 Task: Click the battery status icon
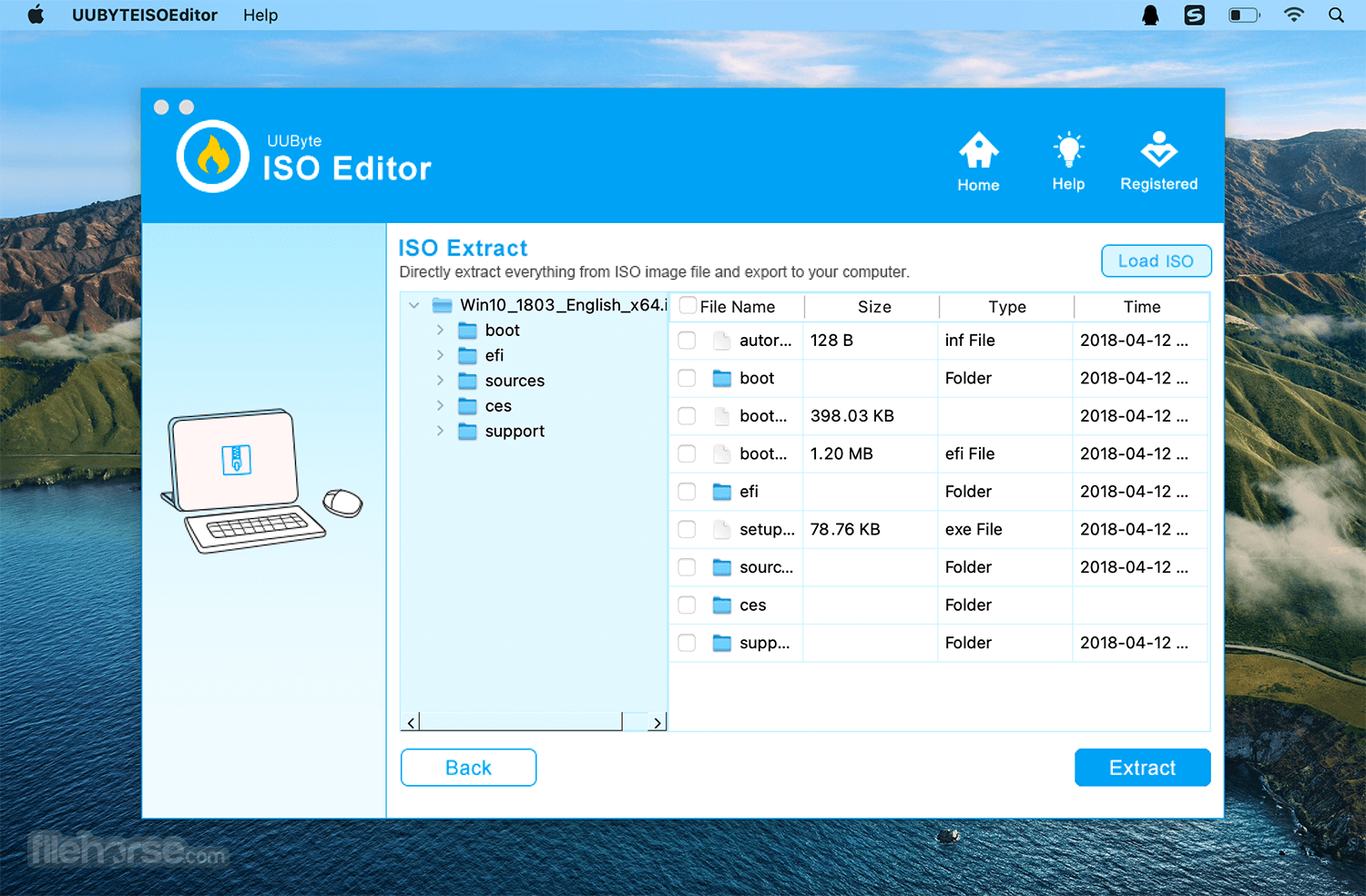tap(1244, 15)
